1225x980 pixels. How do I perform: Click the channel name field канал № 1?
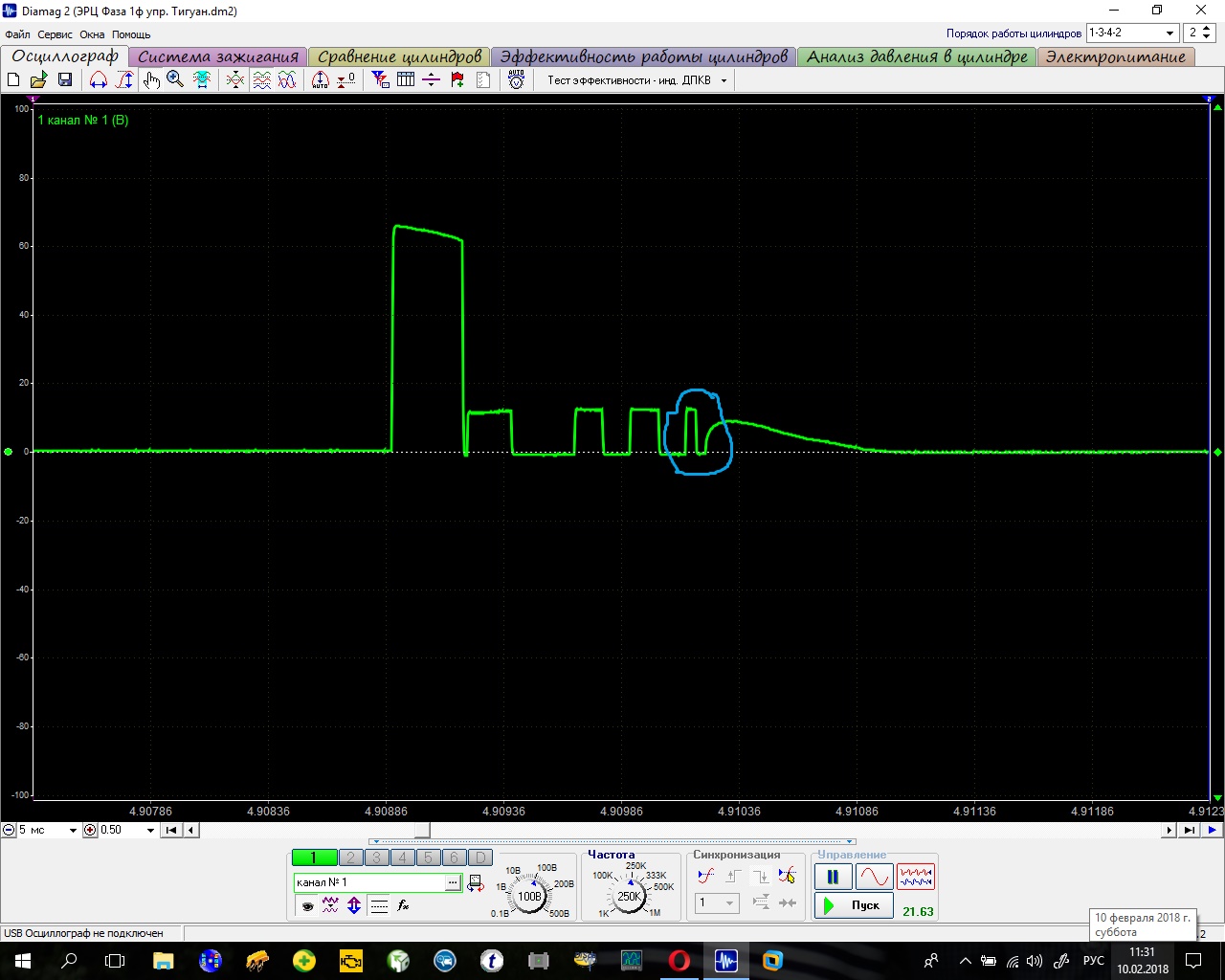[x=368, y=882]
